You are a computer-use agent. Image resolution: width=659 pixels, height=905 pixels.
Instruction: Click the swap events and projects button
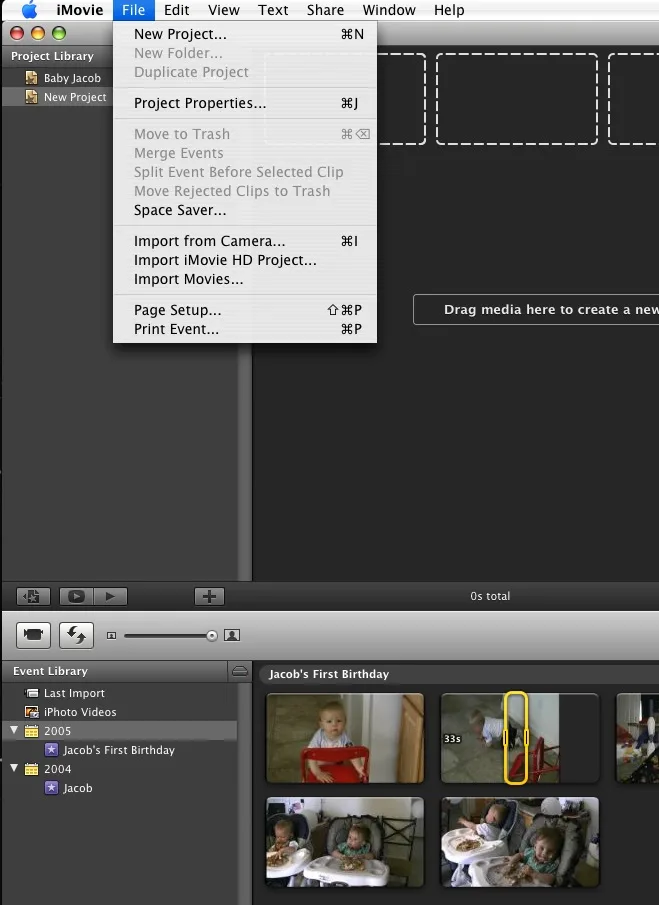tap(76, 634)
